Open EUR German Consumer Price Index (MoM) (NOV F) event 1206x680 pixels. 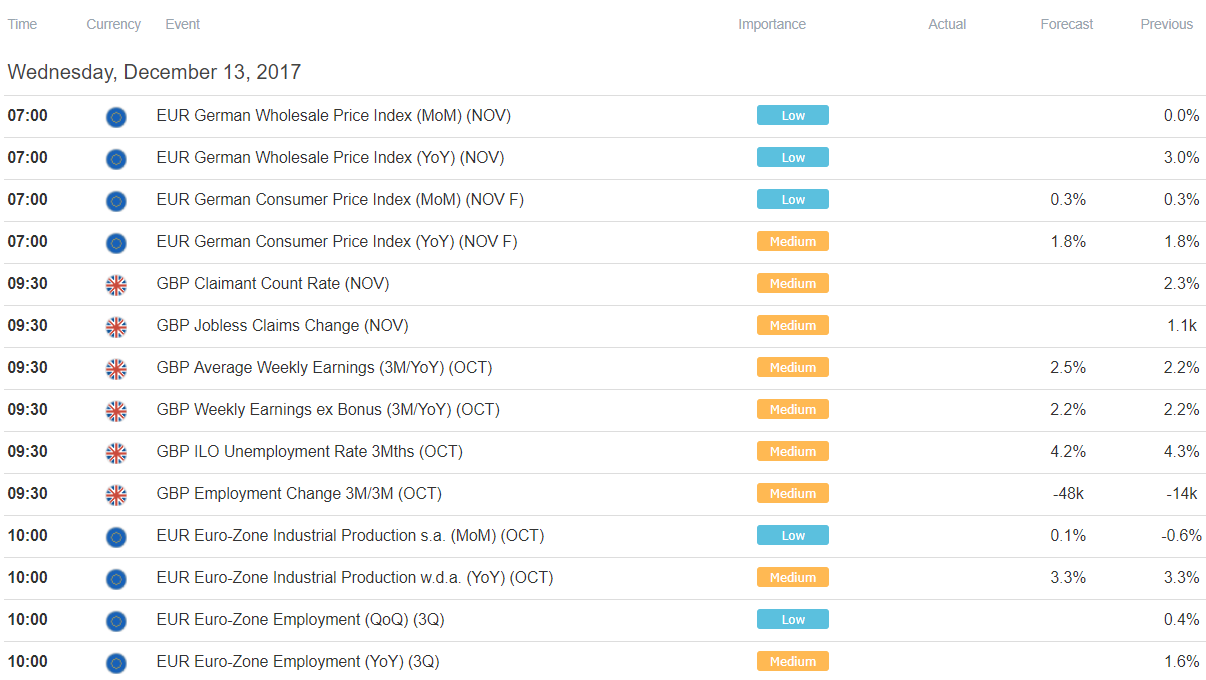[x=340, y=200]
